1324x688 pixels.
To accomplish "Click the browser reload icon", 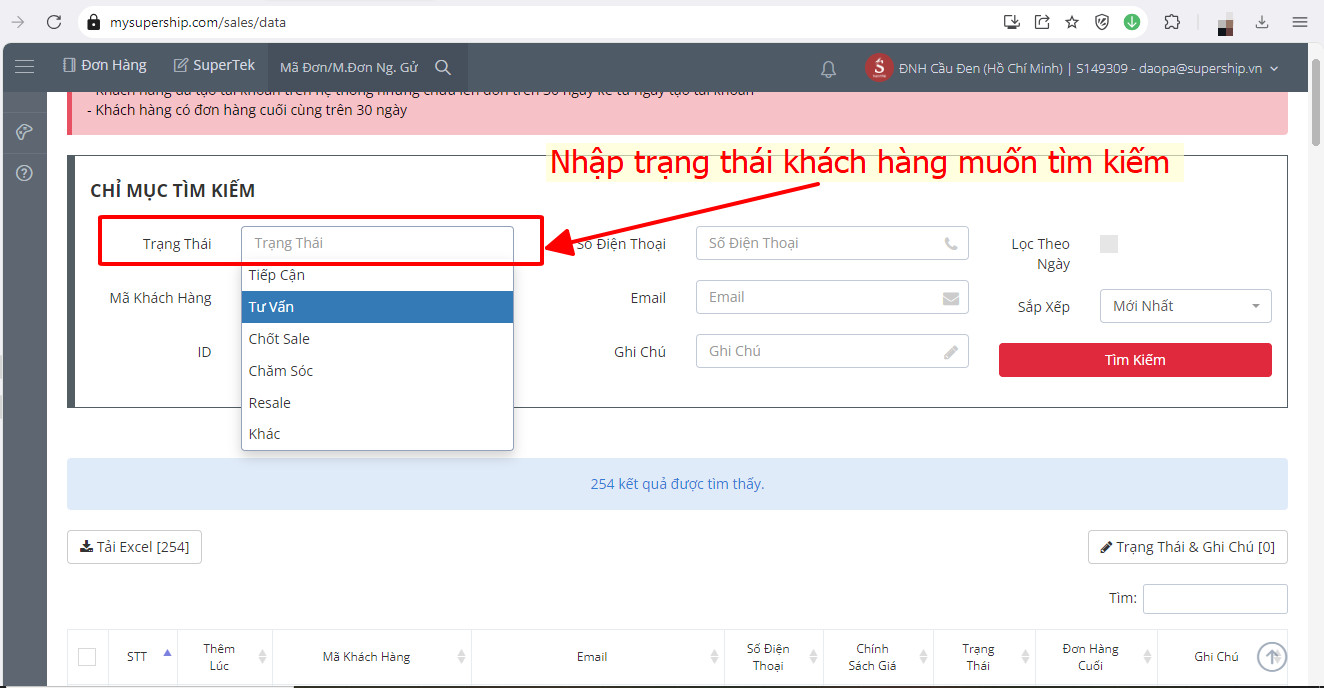I will pyautogui.click(x=54, y=21).
